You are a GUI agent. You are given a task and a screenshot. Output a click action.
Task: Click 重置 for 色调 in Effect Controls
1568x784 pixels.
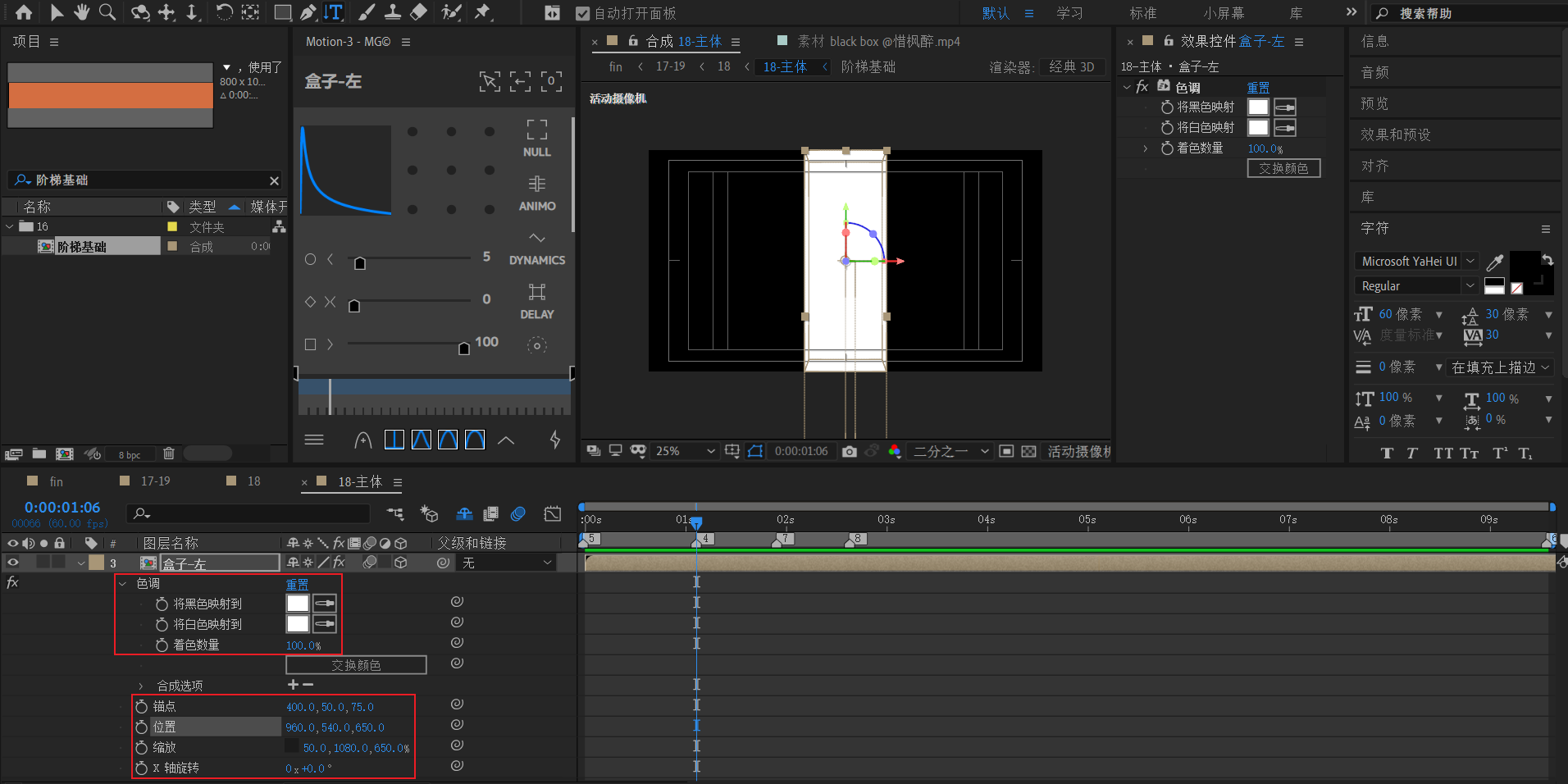[1258, 87]
